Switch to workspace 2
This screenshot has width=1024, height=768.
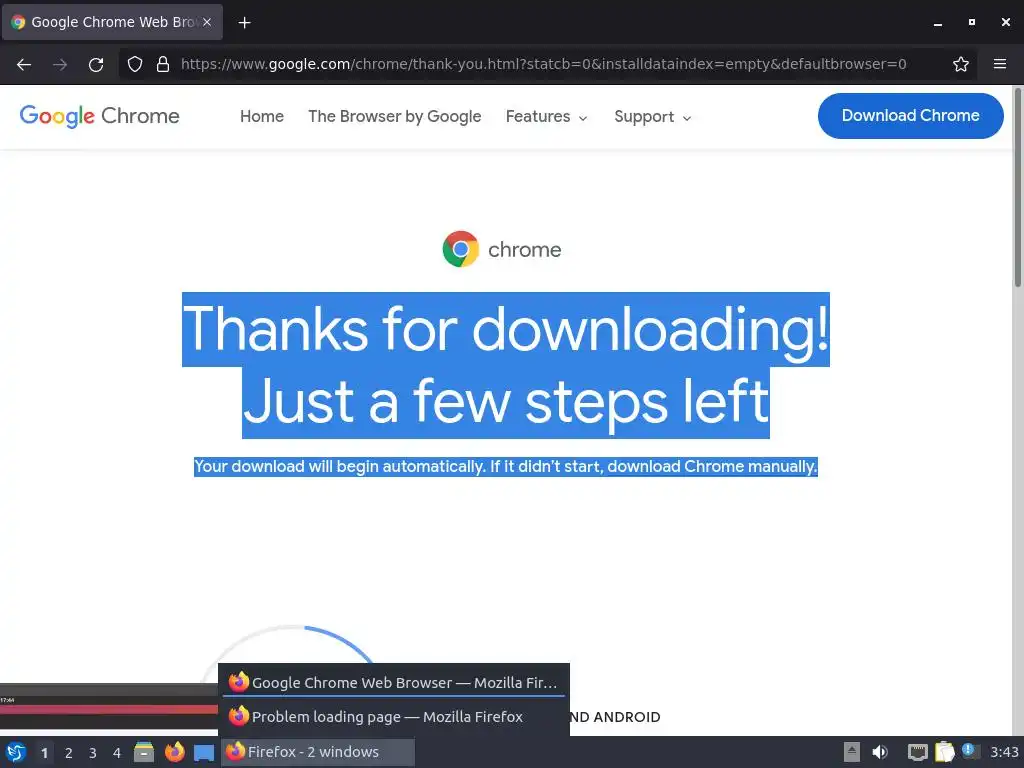[x=69, y=753]
